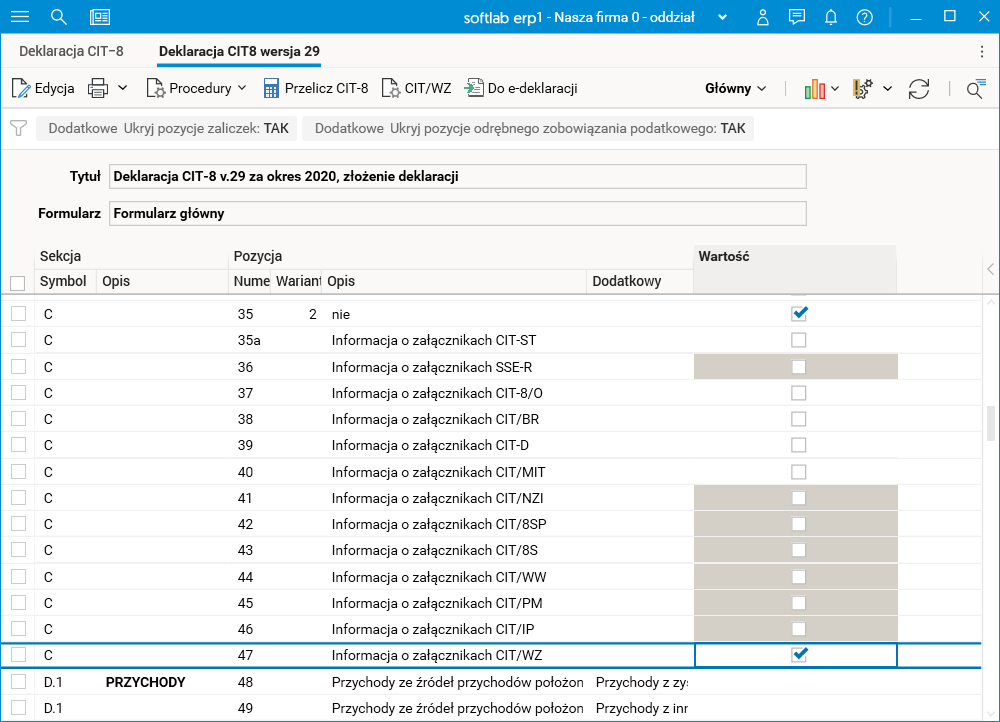Tick the Wartość checkbox for CIT-ST row
1000x722 pixels.
click(x=798, y=340)
